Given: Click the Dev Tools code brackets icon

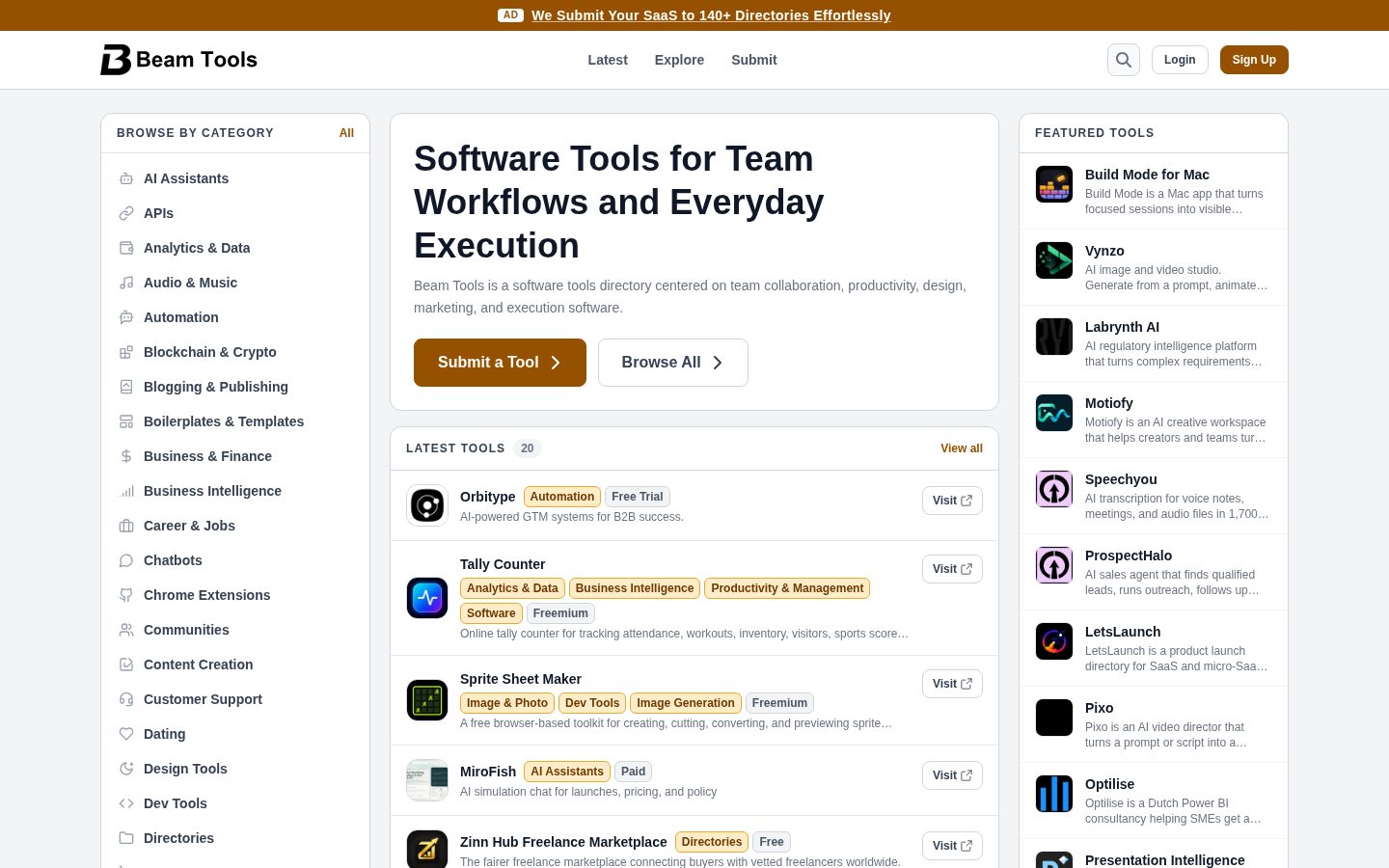Looking at the screenshot, I should click(126, 803).
